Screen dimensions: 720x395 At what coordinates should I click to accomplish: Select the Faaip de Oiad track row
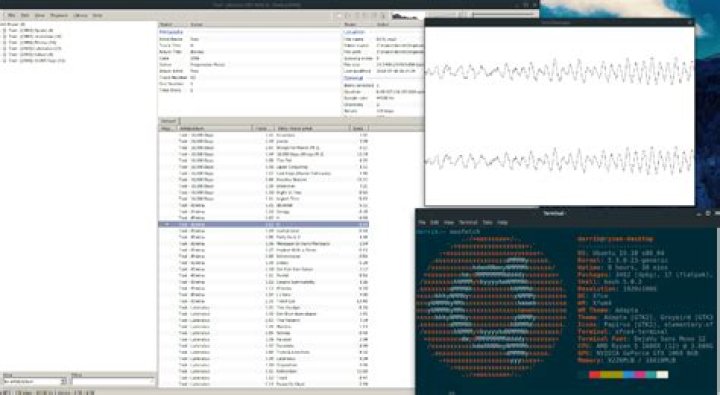[264, 384]
